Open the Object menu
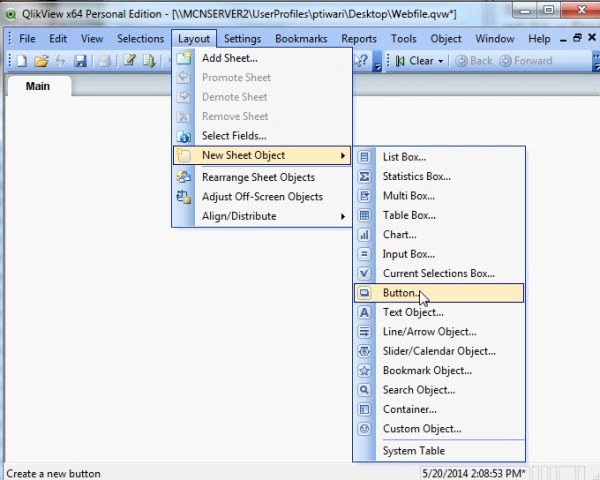 446,39
